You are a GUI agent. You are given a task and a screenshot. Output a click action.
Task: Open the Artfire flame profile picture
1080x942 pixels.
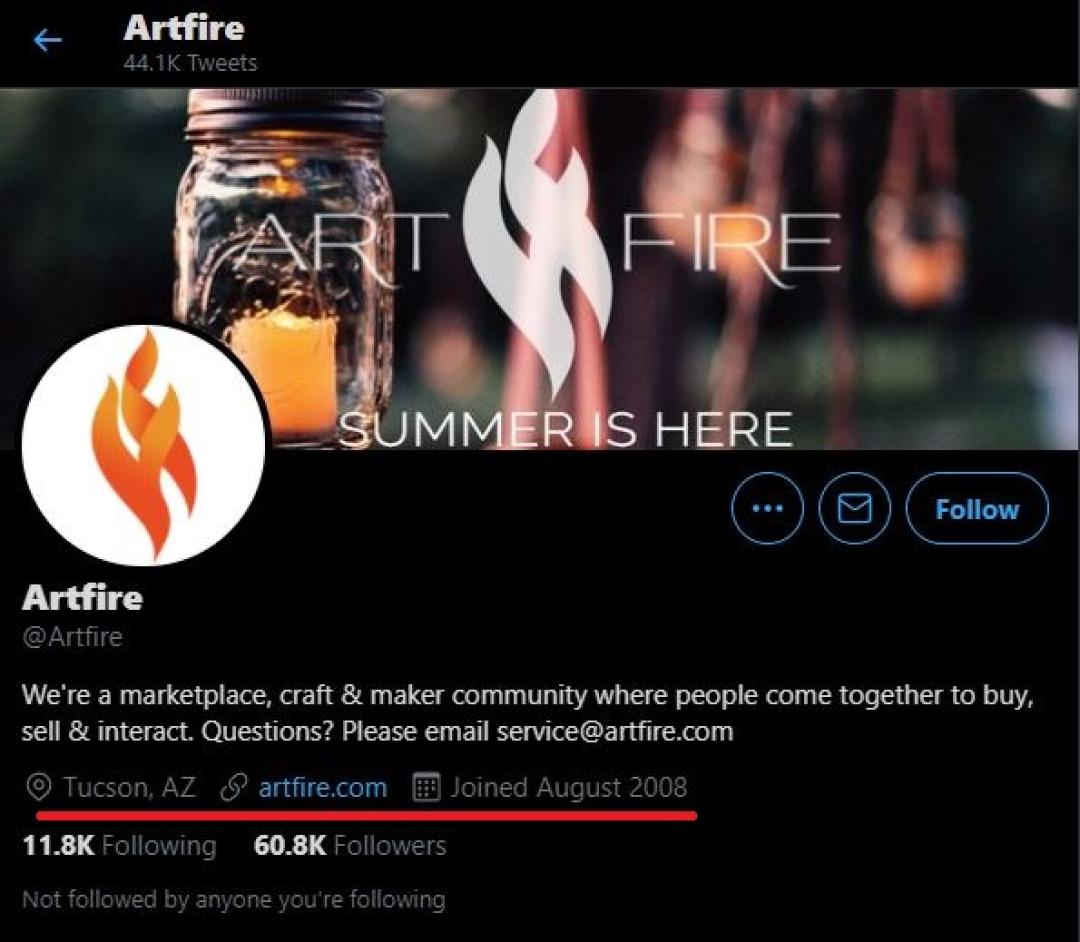click(x=143, y=446)
